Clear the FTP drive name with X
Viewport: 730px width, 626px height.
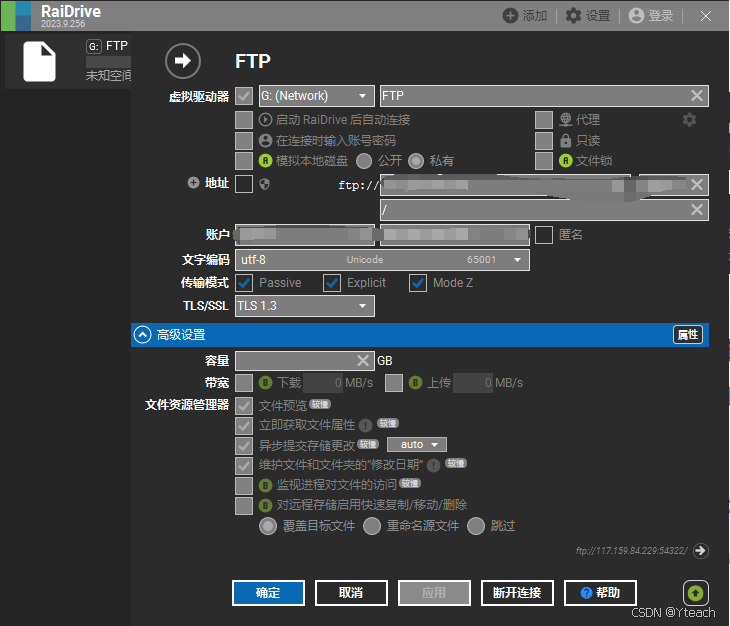(696, 96)
